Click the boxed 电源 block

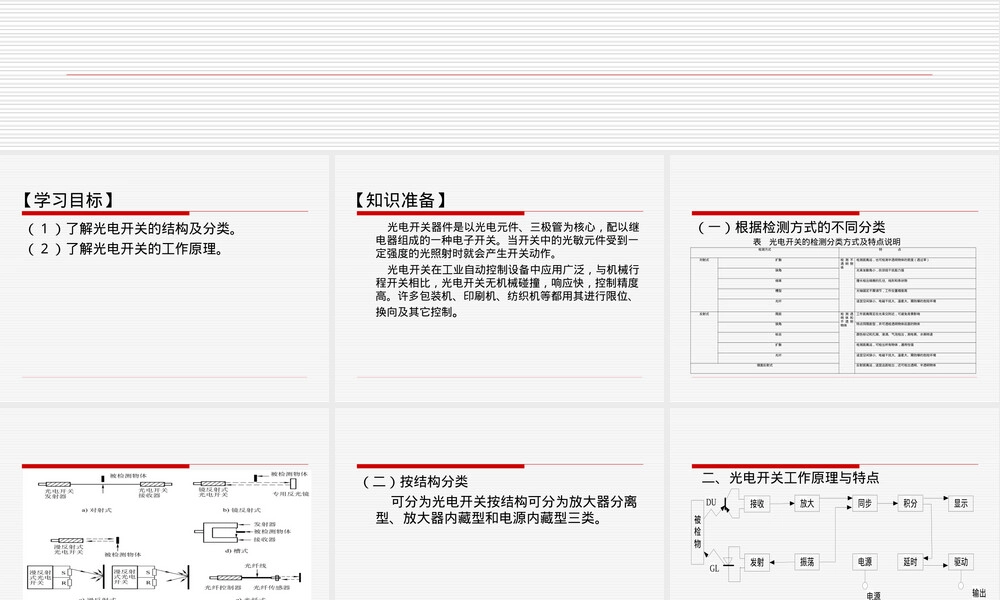(865, 562)
